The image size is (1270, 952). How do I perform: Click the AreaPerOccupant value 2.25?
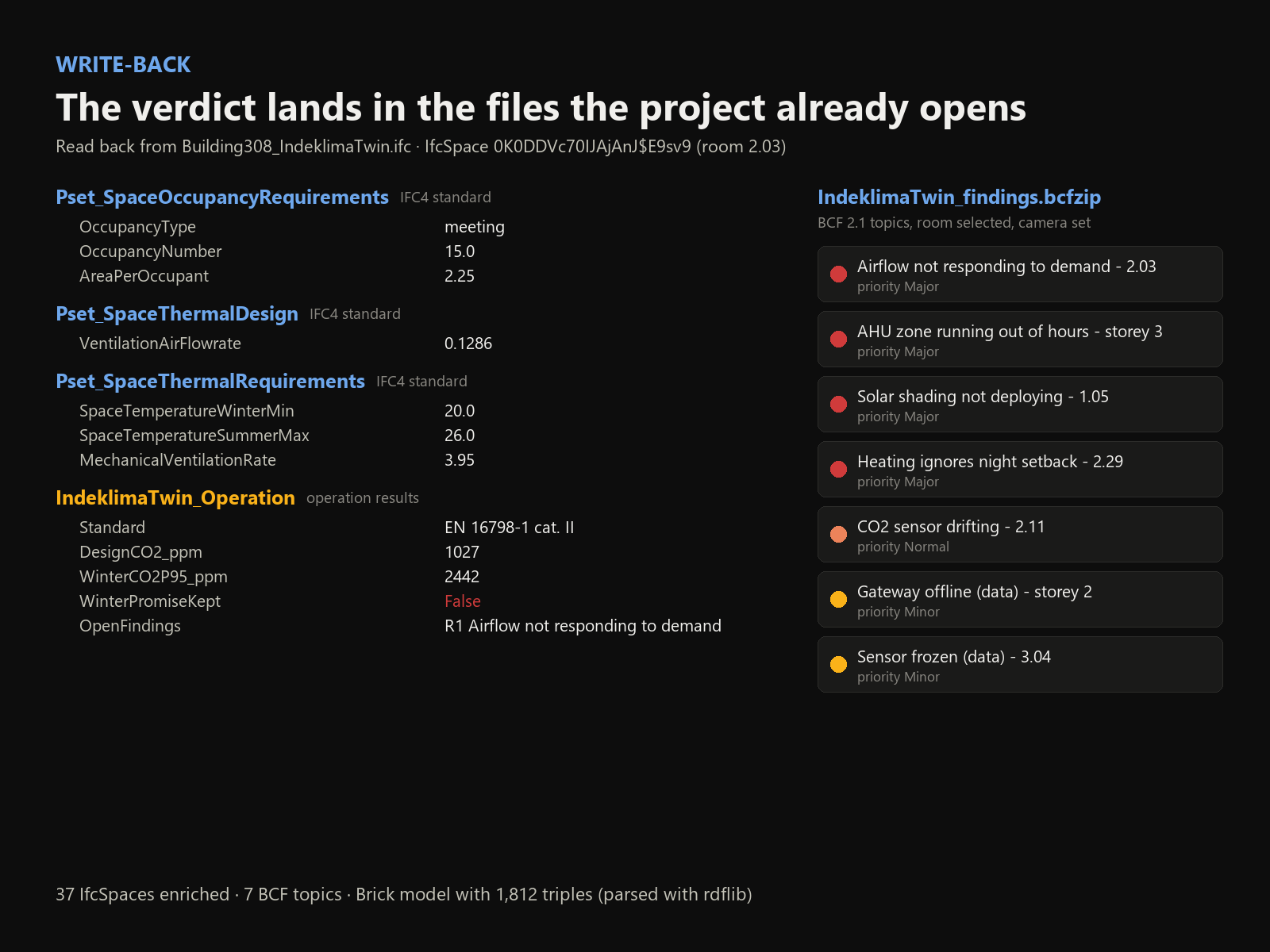click(x=460, y=276)
